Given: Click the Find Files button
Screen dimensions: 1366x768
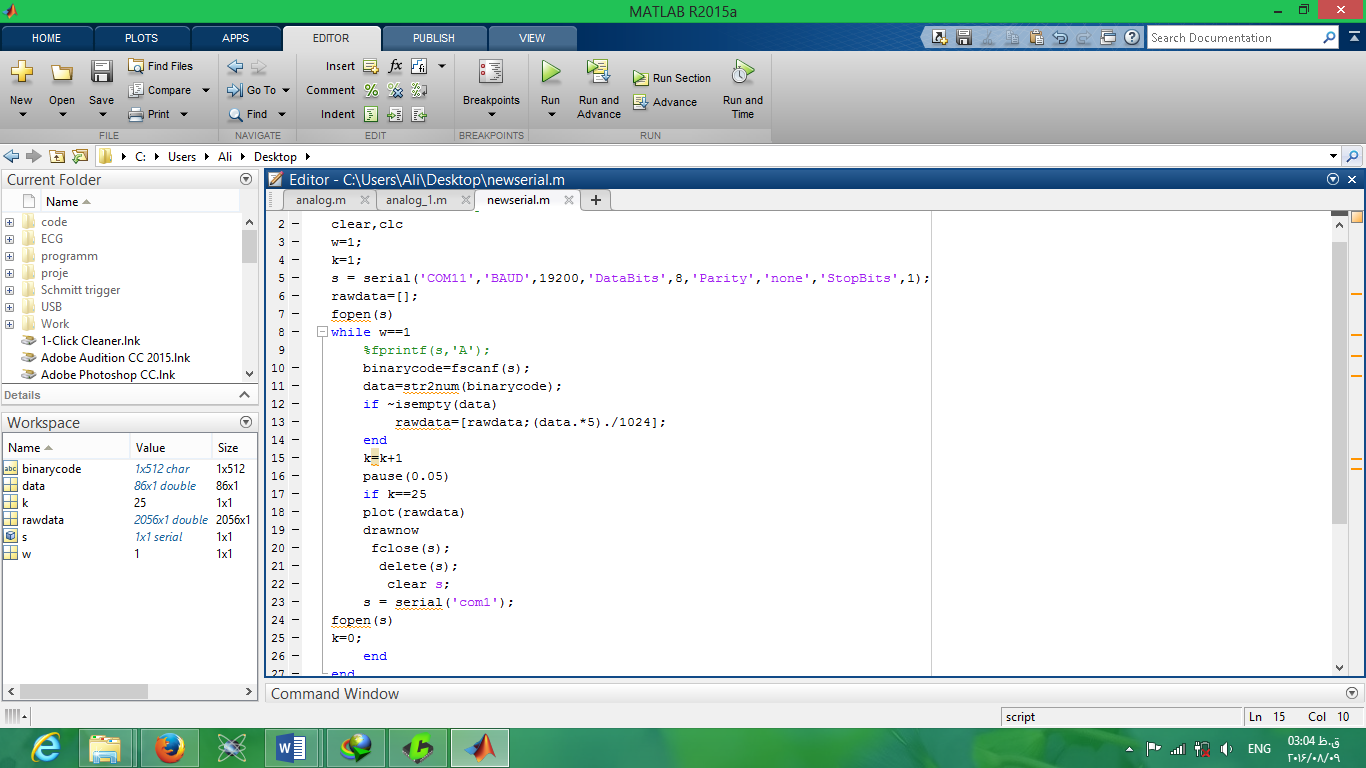Looking at the screenshot, I should pos(160,66).
